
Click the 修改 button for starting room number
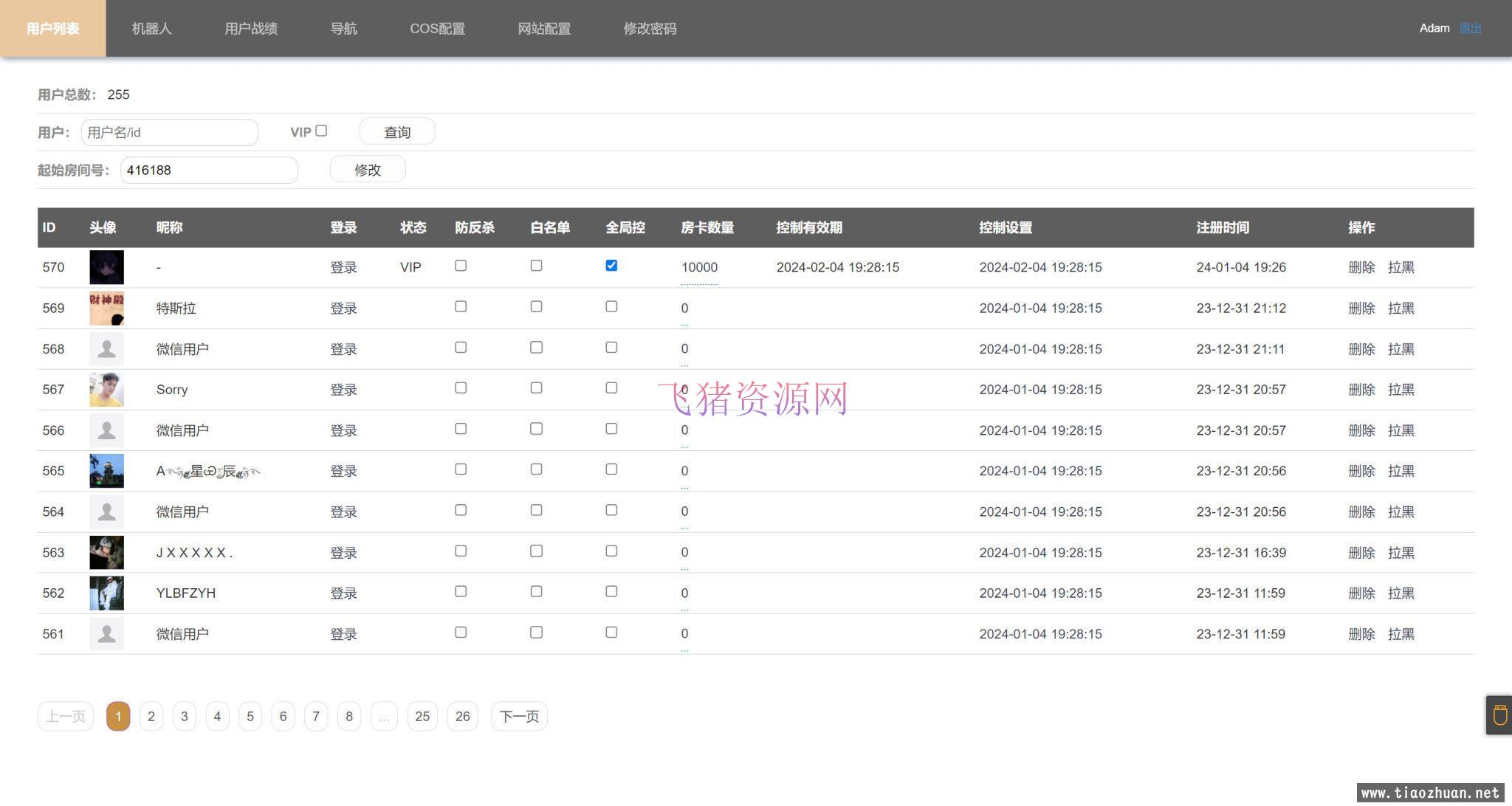(x=367, y=170)
